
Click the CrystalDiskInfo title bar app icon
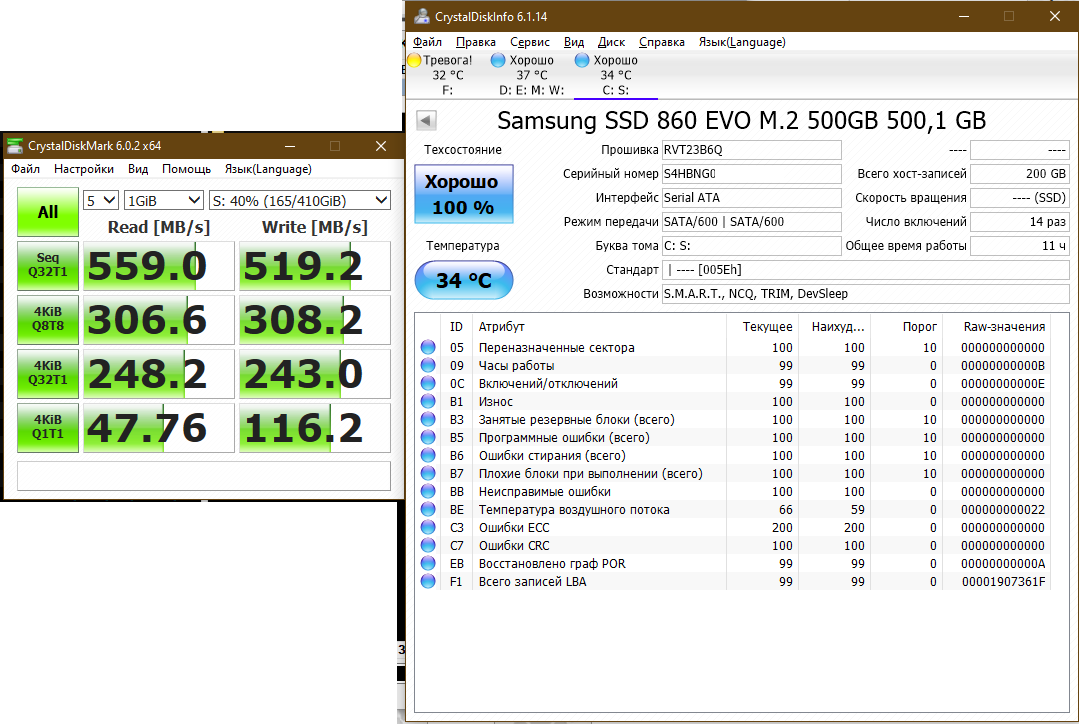pos(421,17)
